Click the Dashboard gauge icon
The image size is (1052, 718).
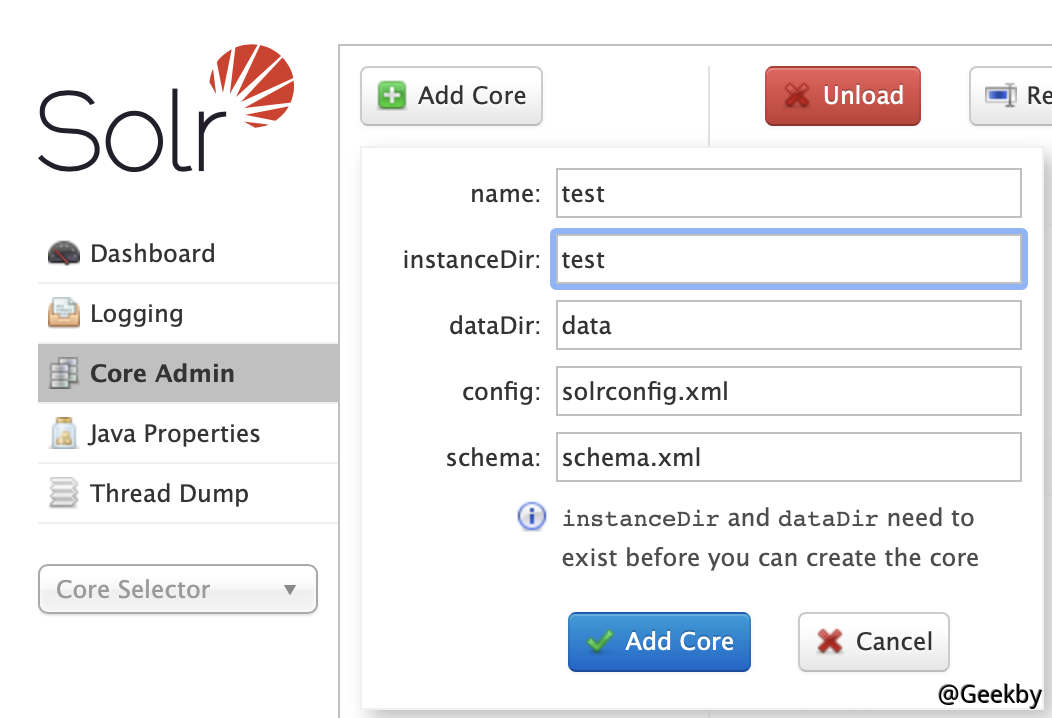click(63, 253)
